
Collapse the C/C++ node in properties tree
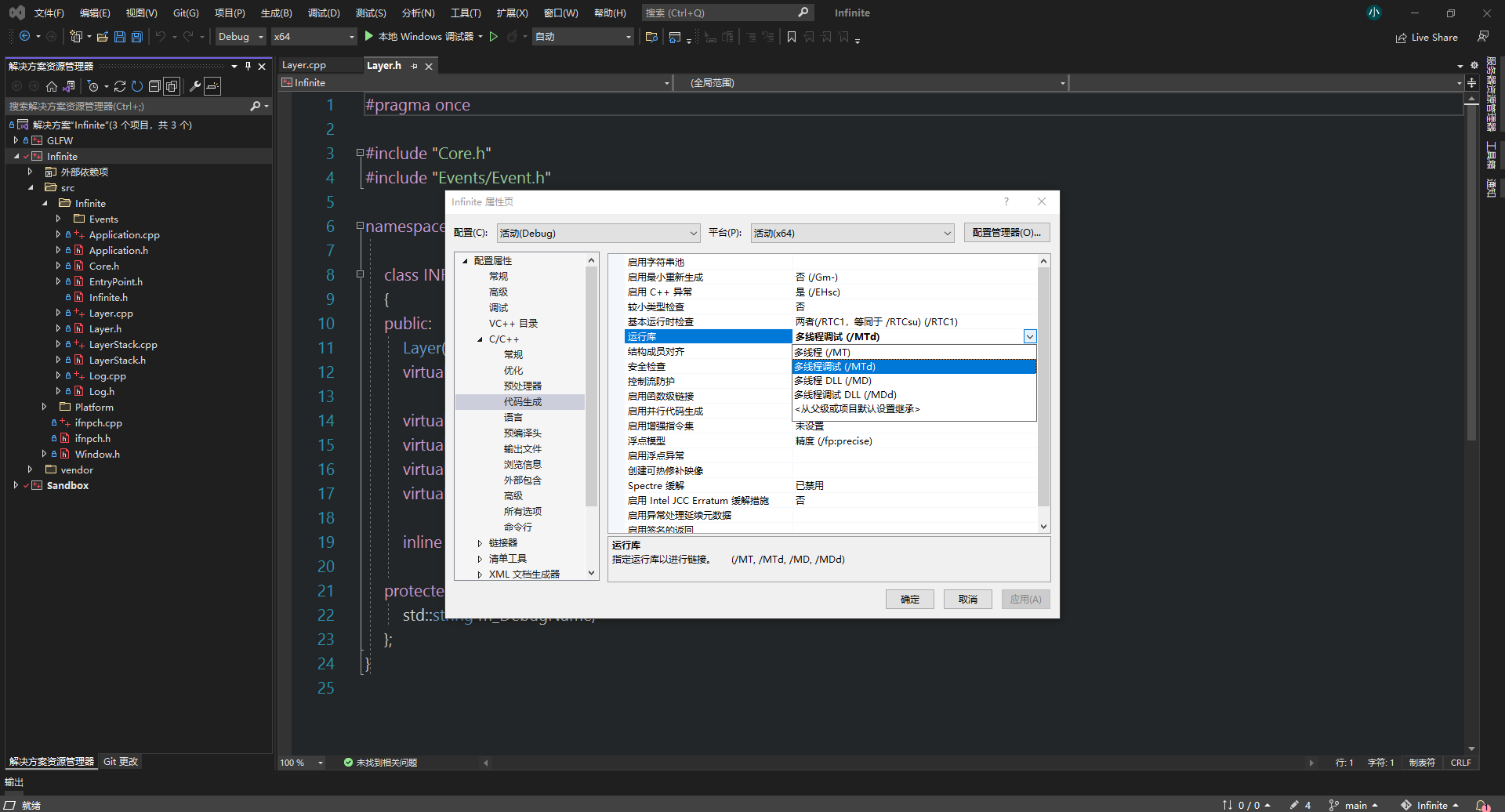pyautogui.click(x=480, y=339)
